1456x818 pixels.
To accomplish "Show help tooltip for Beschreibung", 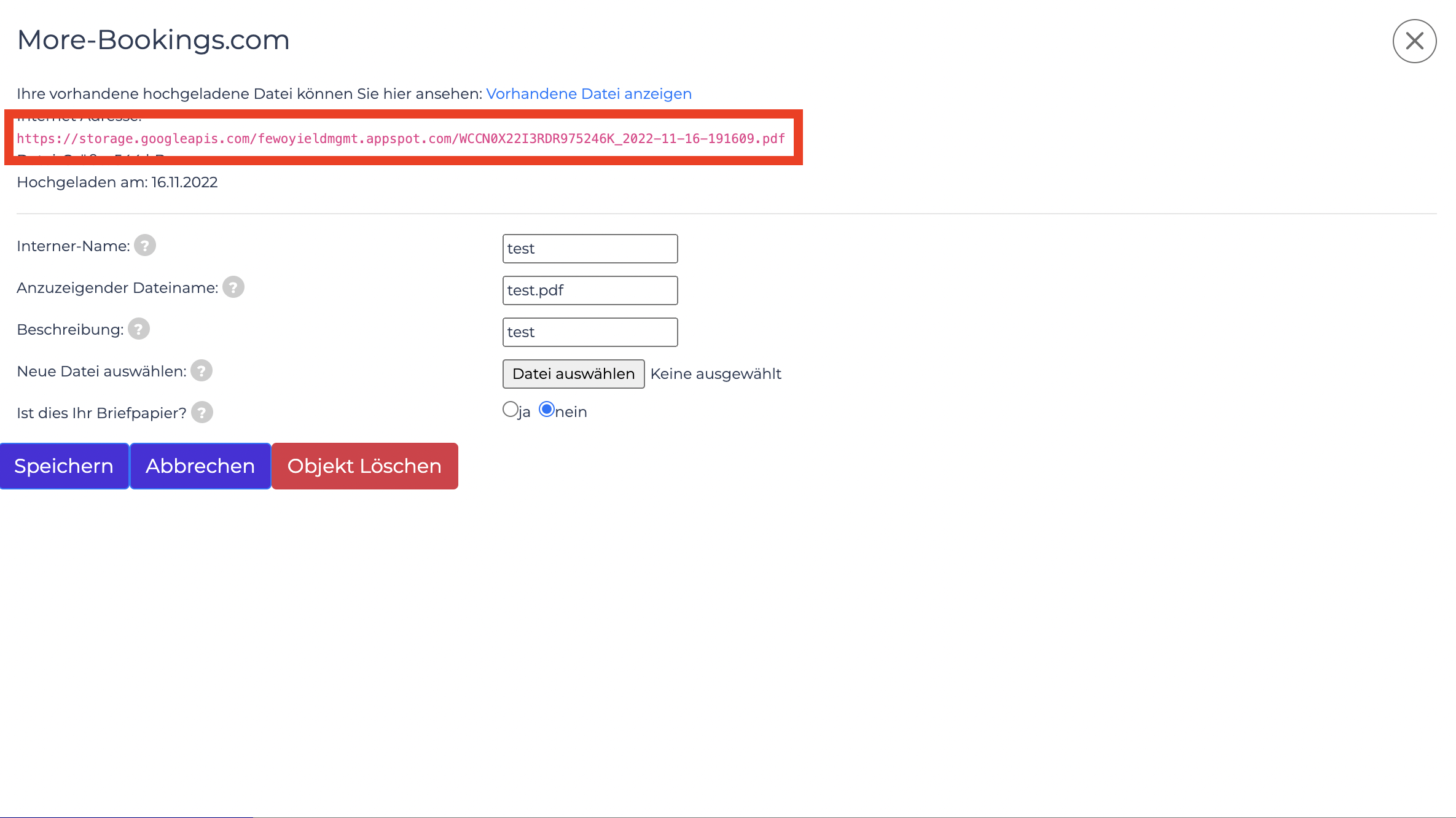I will (139, 329).
